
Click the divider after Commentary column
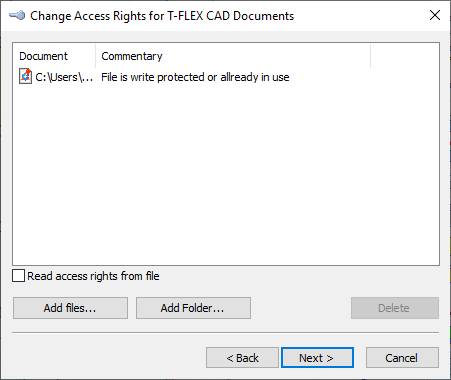(370, 56)
